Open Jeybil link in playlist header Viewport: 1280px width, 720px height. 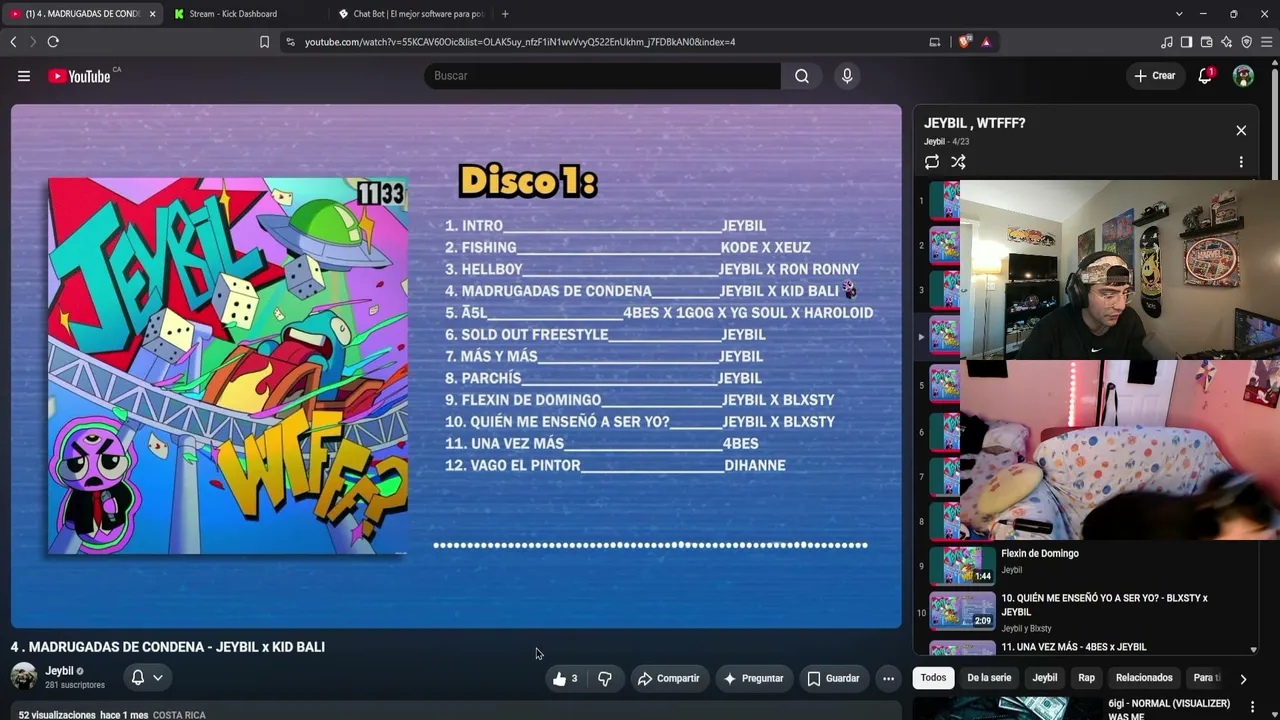(x=934, y=142)
